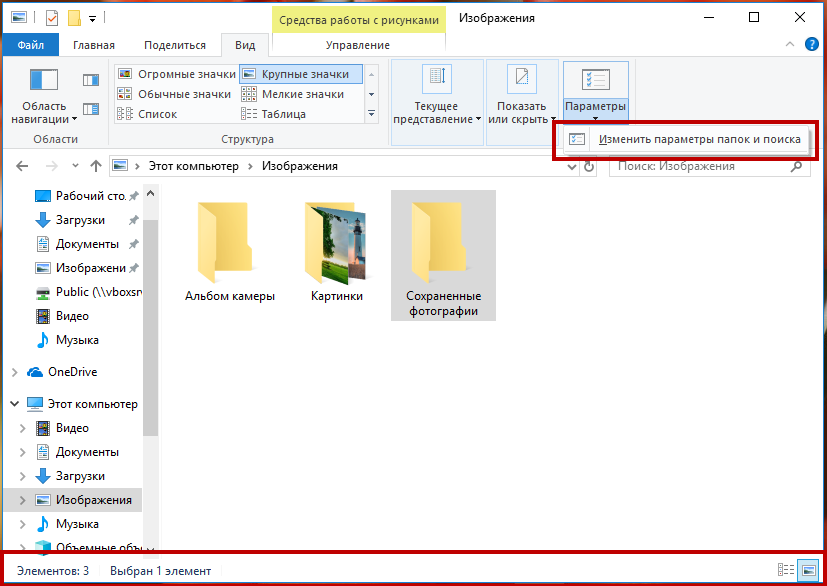Click the Поиск: Изображения search field
Screen dimensions: 827x586
[700, 166]
